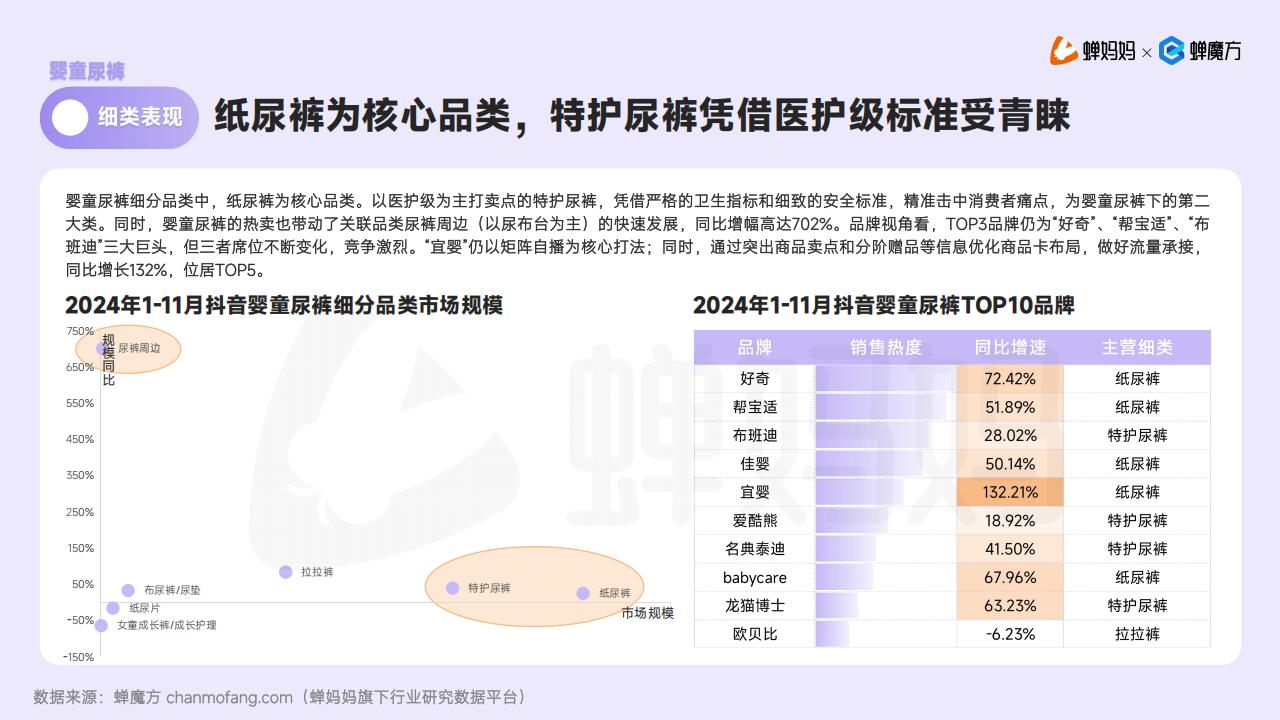Click the 细类表现 pill label
Image resolution: width=1280 pixels, height=720 pixels.
140,118
